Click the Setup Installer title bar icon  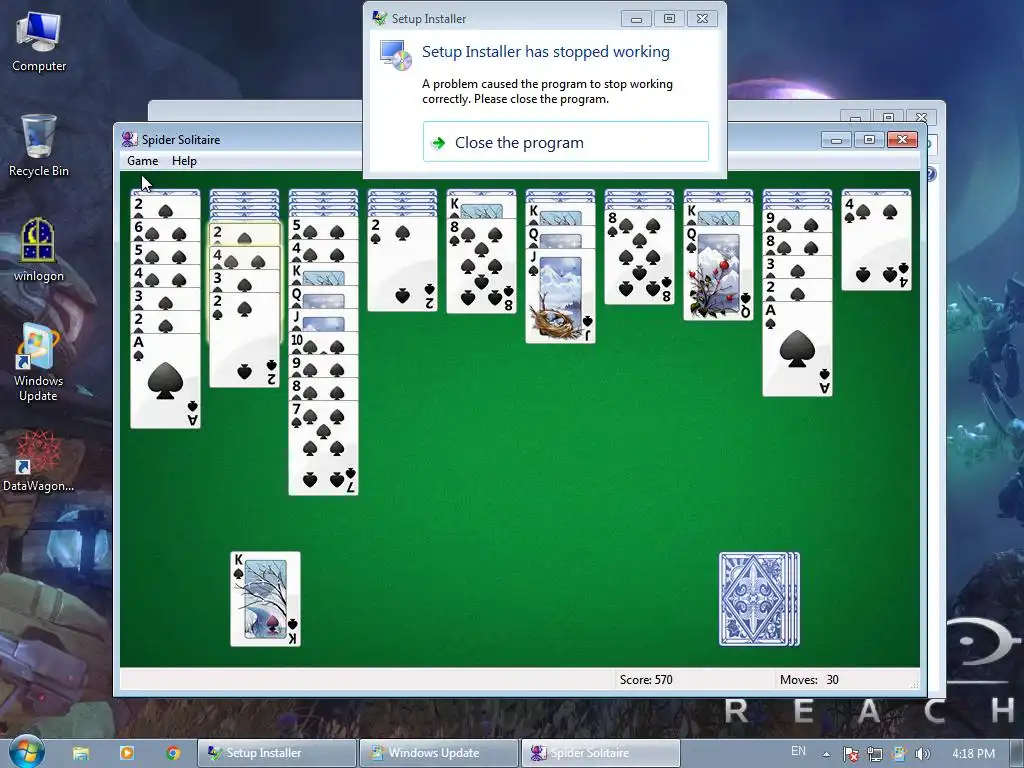[379, 18]
